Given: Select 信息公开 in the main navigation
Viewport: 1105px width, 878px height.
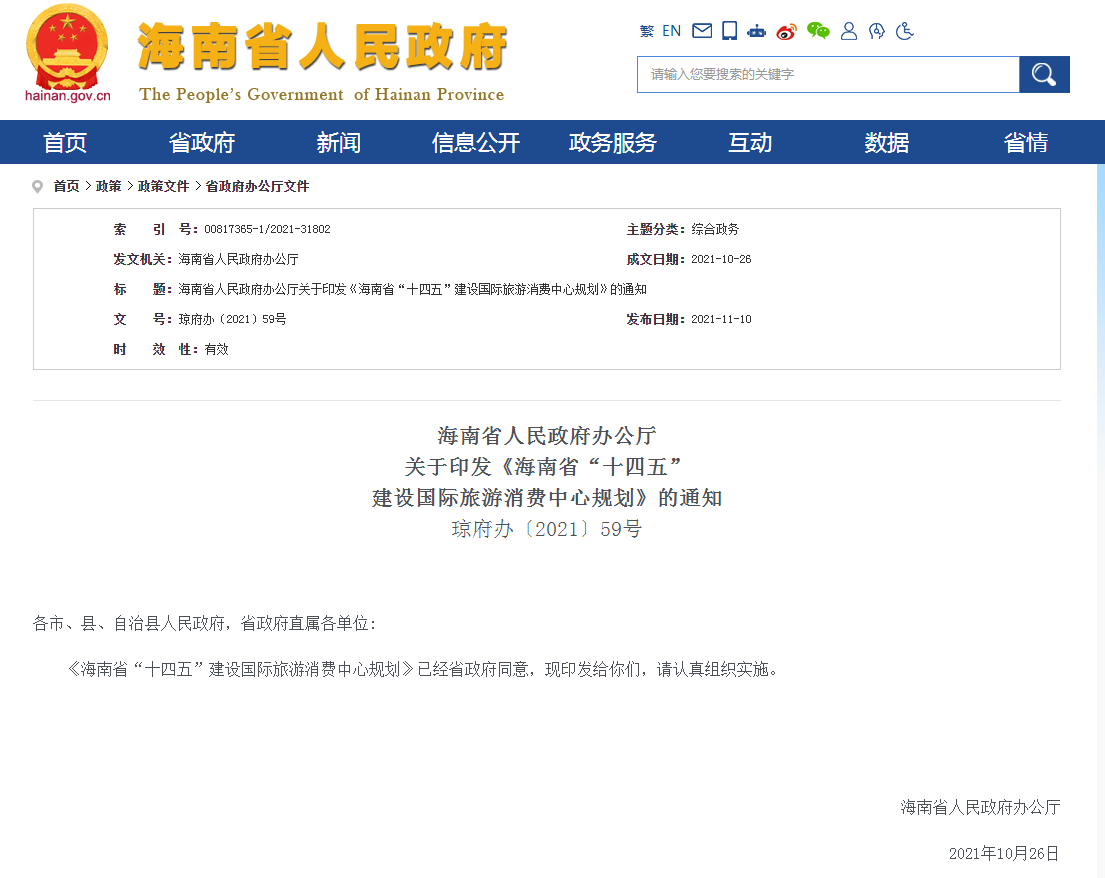Looking at the screenshot, I should (476, 143).
